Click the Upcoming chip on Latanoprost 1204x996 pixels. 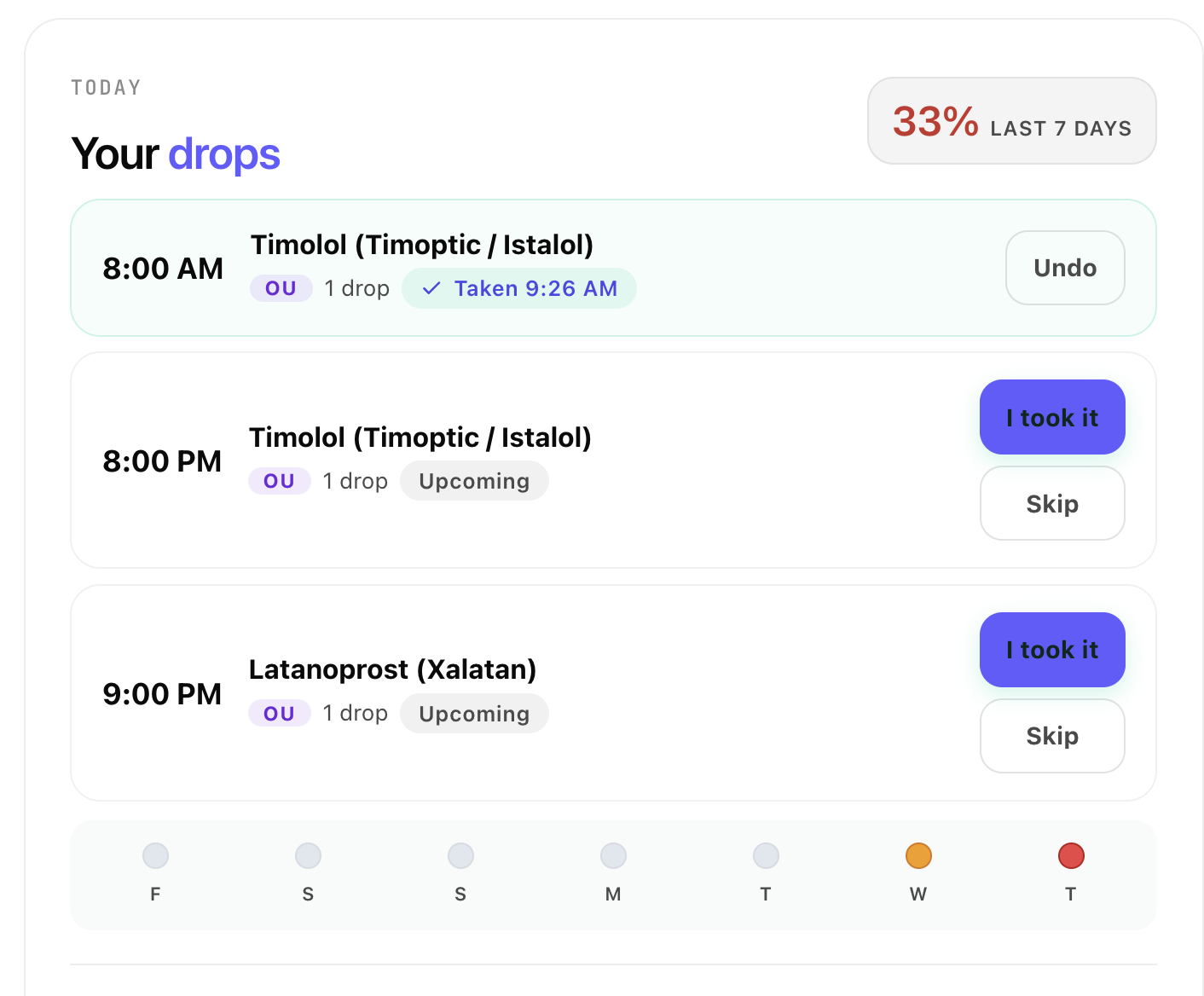tap(474, 714)
